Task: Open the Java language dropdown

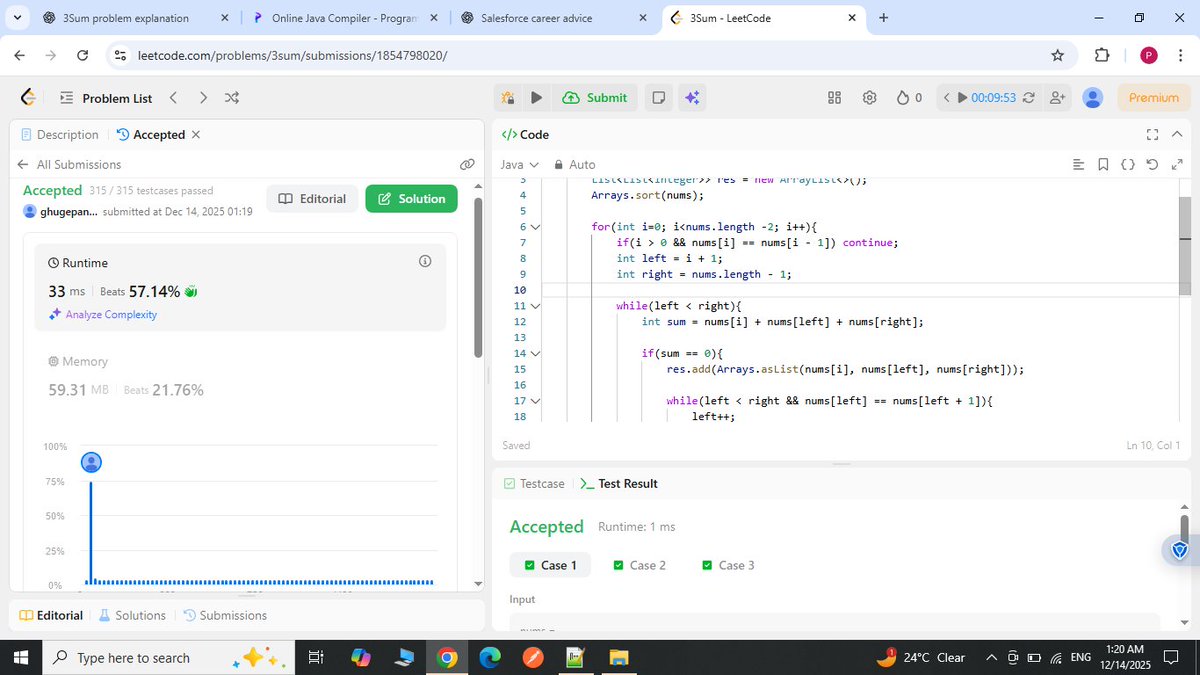Action: pyautogui.click(x=518, y=164)
